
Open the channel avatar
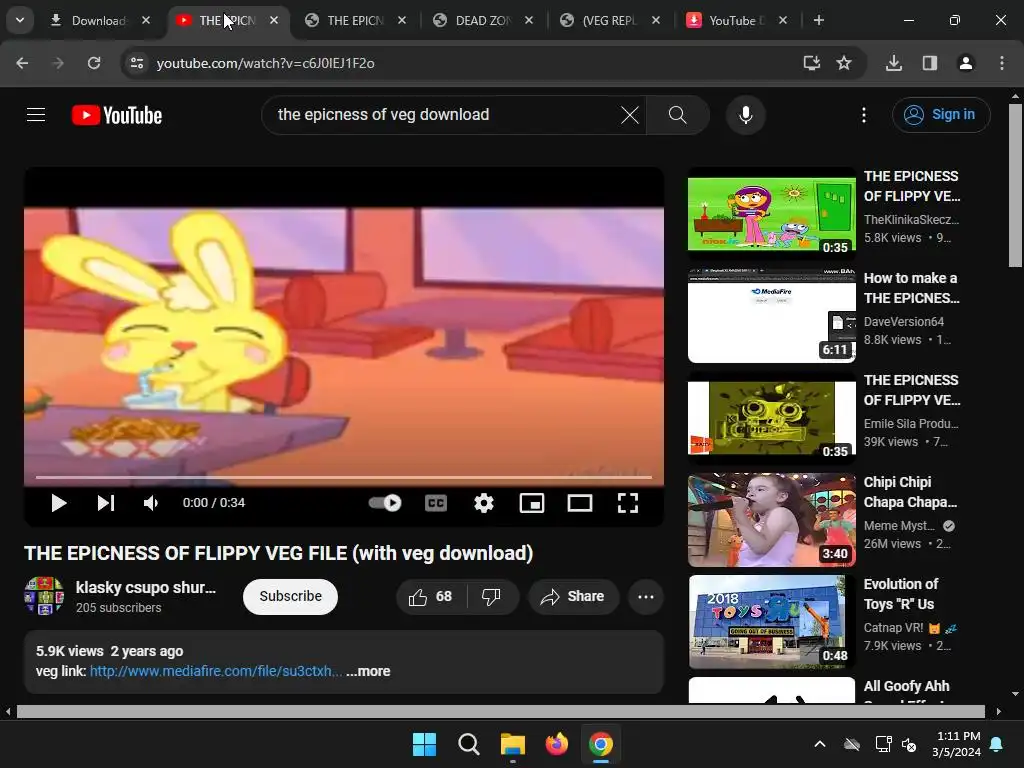click(x=44, y=596)
